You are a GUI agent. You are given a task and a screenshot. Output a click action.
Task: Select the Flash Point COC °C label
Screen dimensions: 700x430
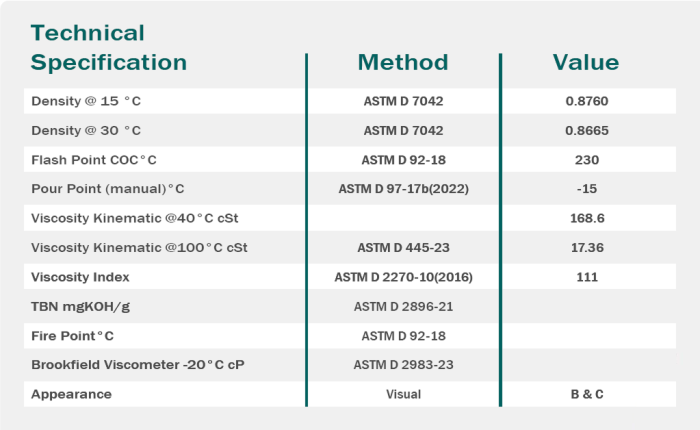[94, 160]
